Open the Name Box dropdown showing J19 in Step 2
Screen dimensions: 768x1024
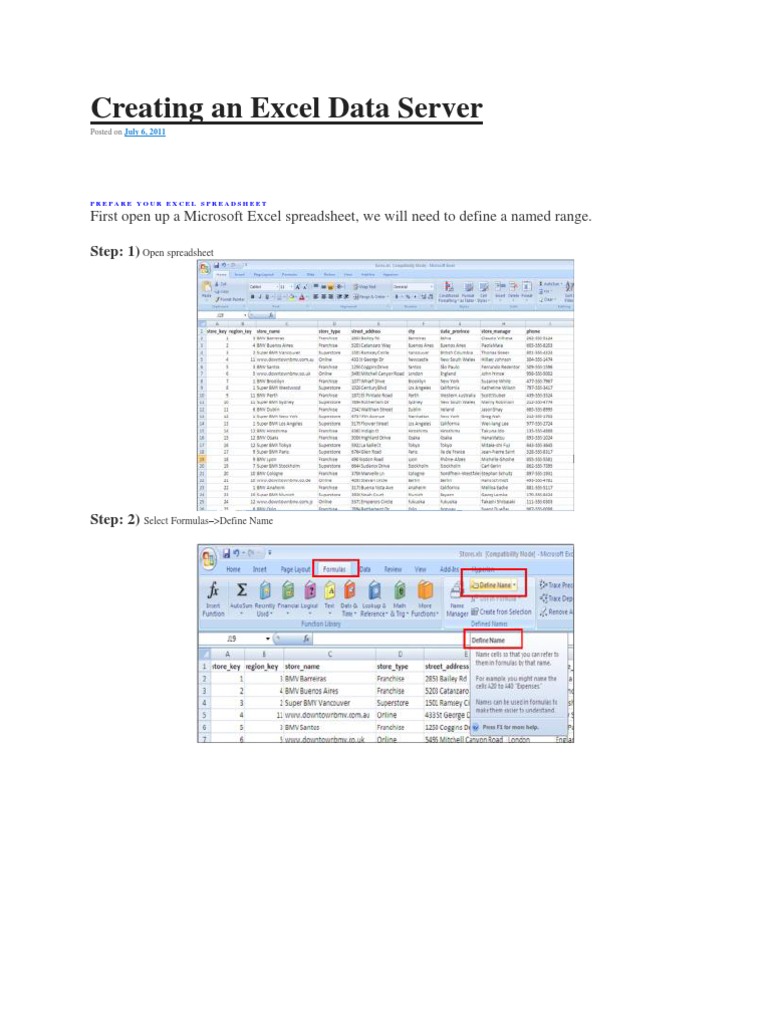pos(268,639)
